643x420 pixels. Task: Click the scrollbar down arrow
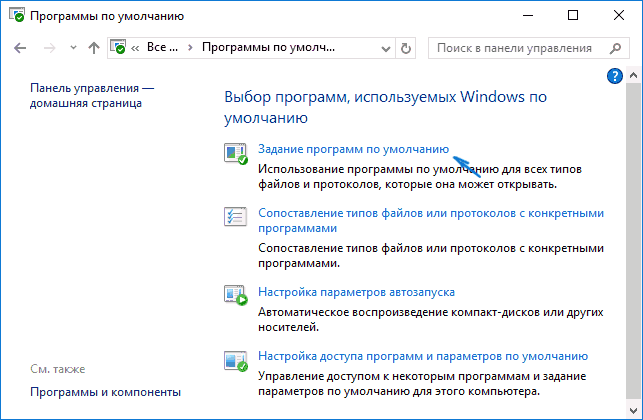(x=633, y=411)
